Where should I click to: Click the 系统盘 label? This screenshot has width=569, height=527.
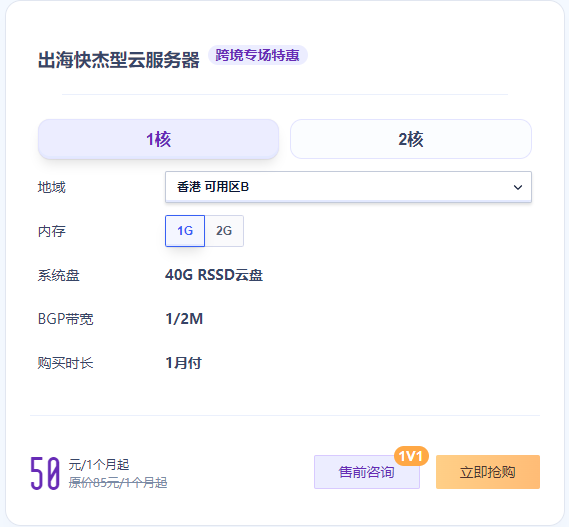click(x=58, y=275)
